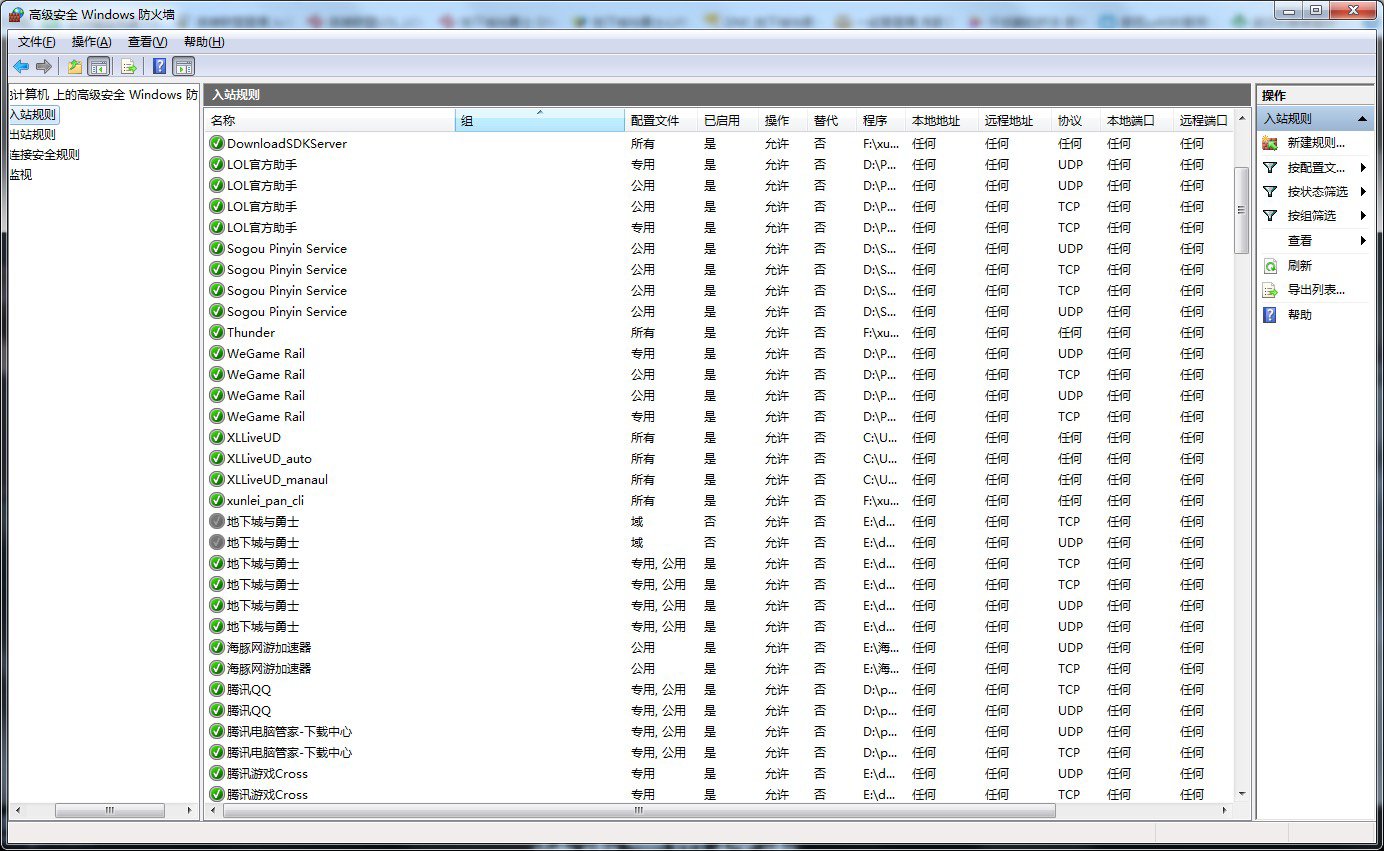1384x851 pixels.
Task: Select the XLLiveUD rule name
Action: click(x=254, y=437)
